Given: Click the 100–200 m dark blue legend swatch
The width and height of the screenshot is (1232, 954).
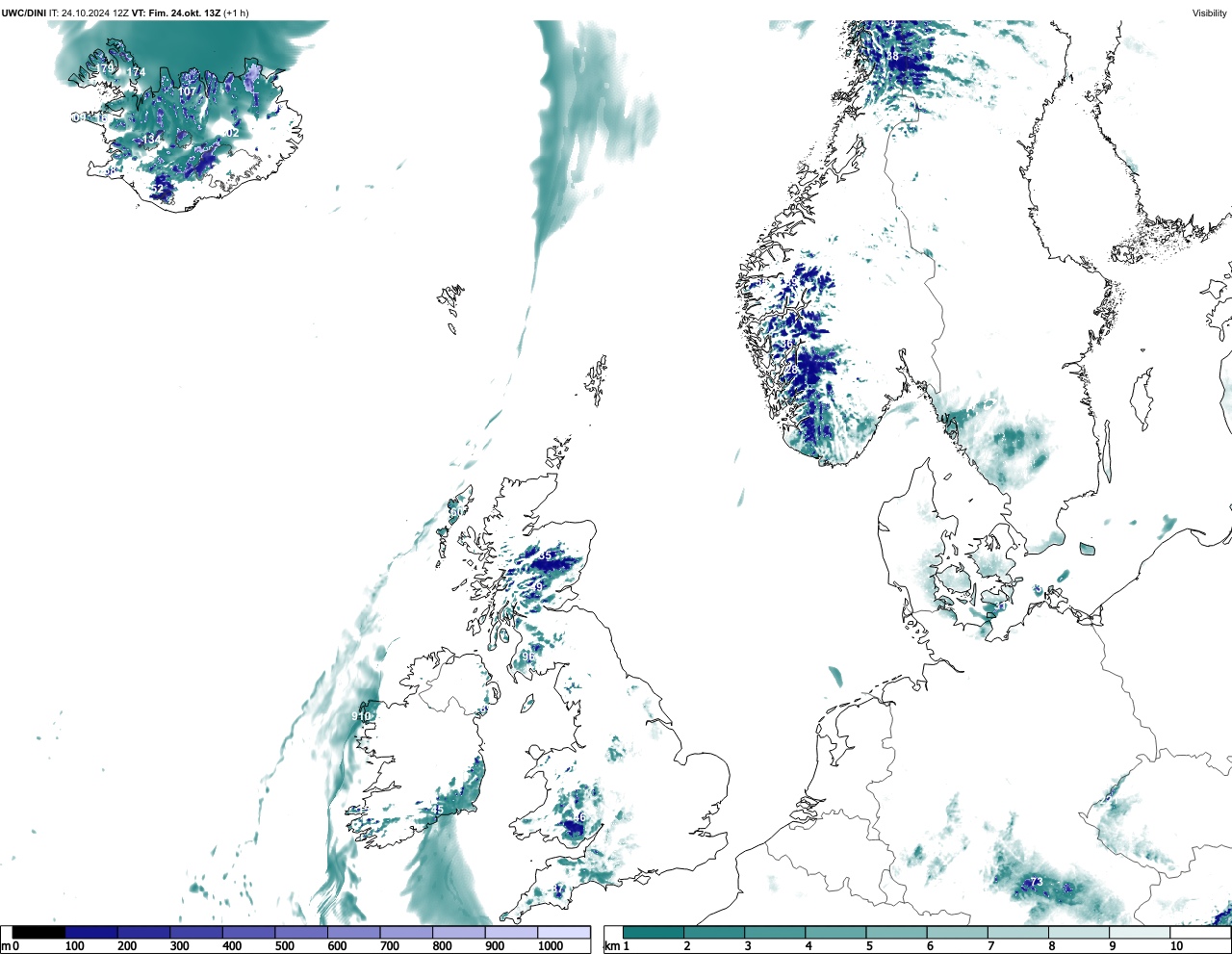Looking at the screenshot, I should pos(91,933).
